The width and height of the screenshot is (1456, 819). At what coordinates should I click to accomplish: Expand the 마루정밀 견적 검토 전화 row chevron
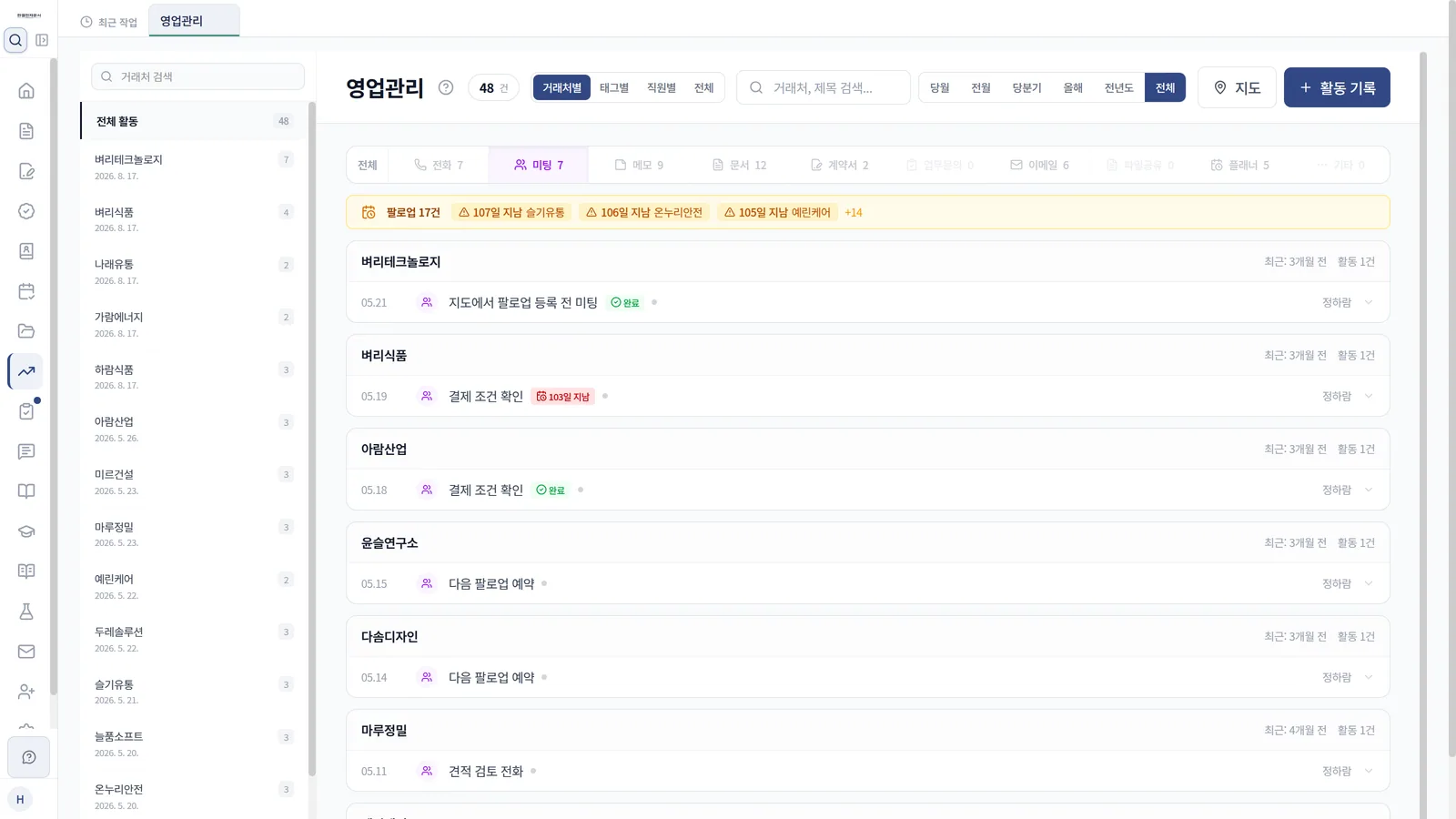1369,771
